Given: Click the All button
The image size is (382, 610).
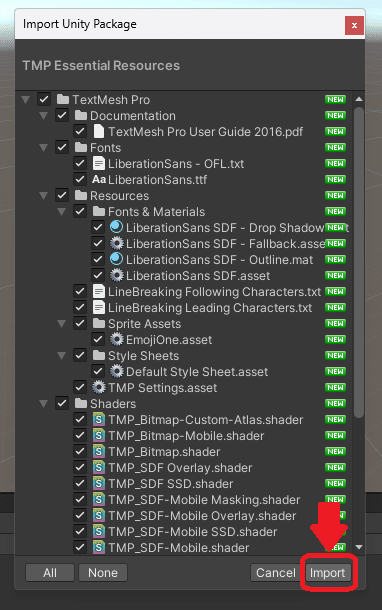Looking at the screenshot, I should pos(50,573).
